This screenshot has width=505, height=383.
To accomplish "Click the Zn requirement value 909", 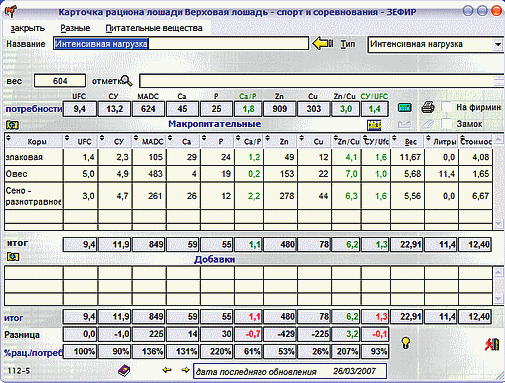I will 280,109.
